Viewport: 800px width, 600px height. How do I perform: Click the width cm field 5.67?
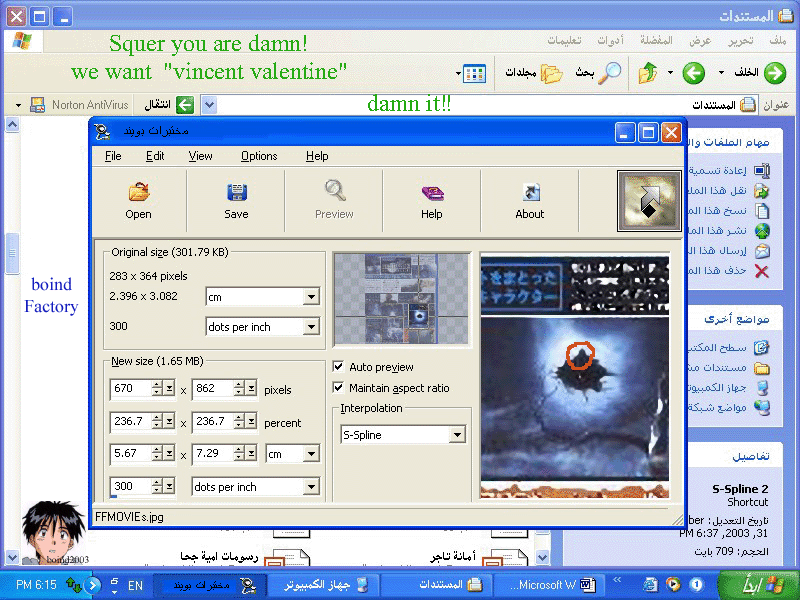(131, 454)
